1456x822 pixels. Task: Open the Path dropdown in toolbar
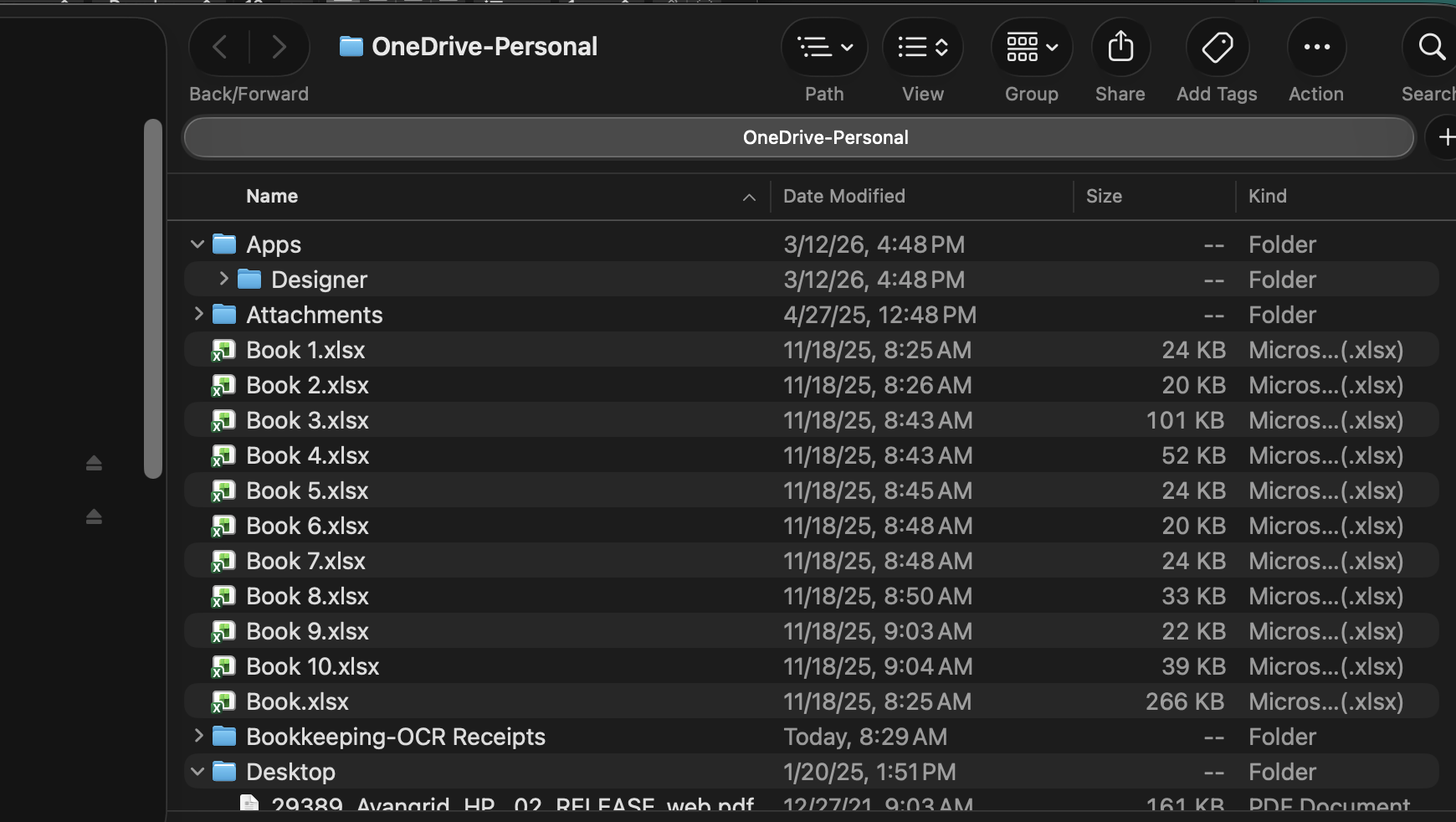coord(824,47)
